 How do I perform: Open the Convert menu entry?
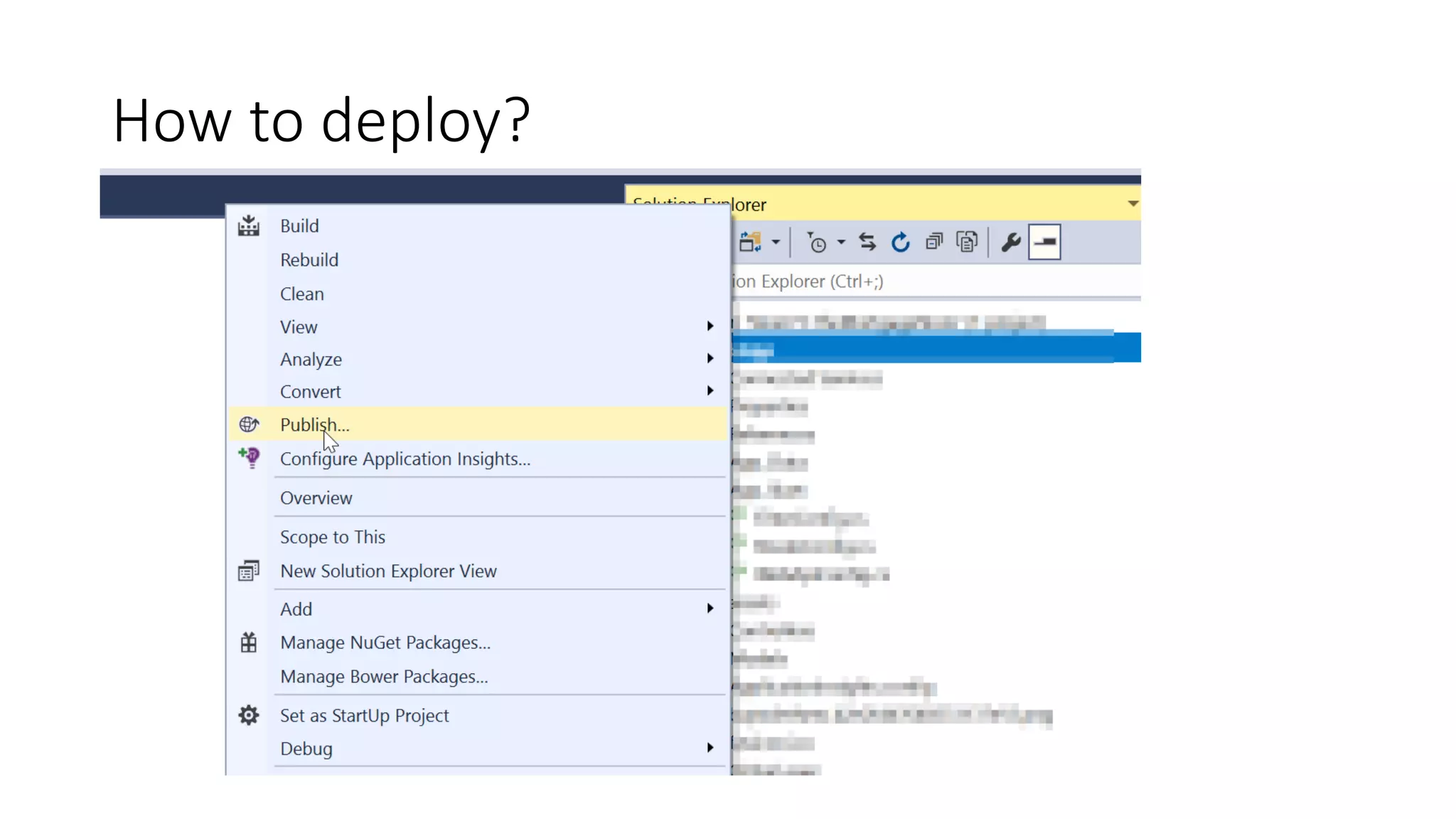click(478, 392)
